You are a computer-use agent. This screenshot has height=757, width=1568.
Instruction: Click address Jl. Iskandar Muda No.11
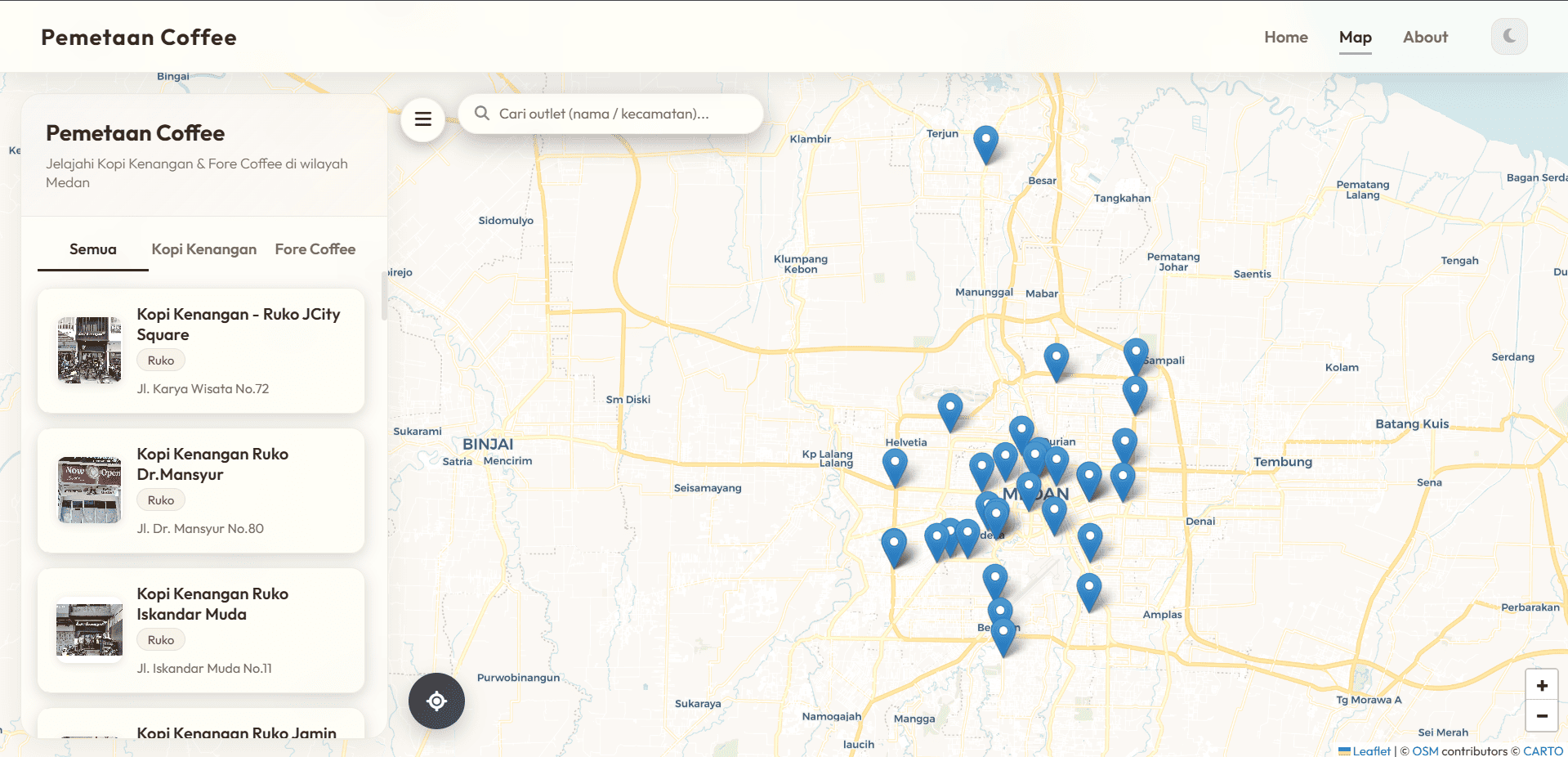(204, 669)
